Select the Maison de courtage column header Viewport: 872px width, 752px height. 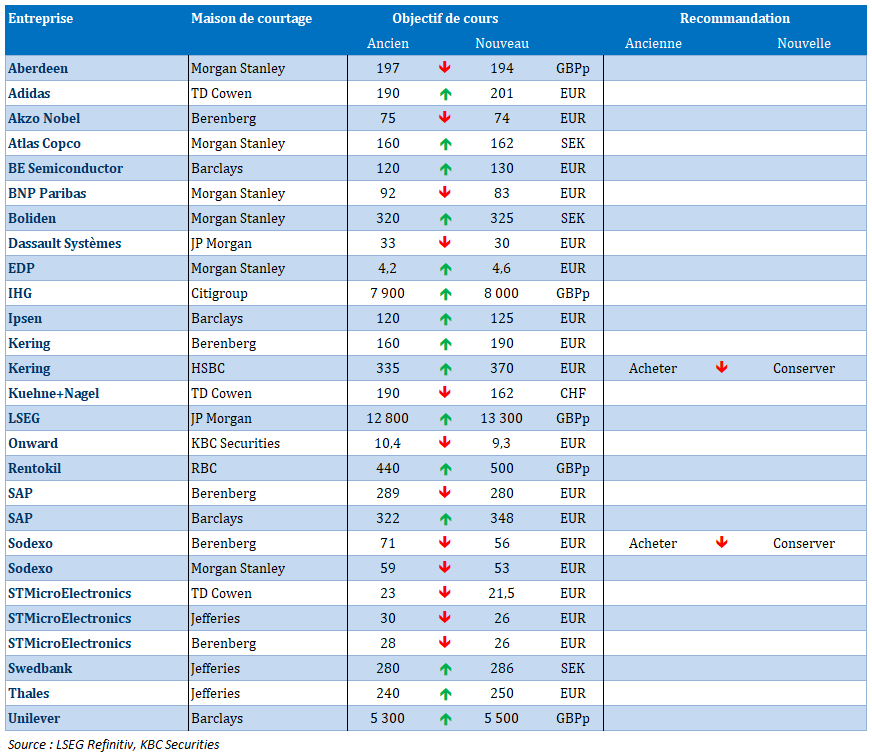point(251,19)
